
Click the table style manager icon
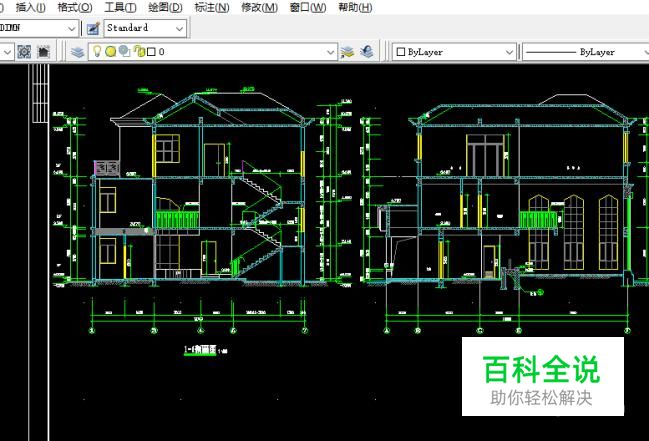(x=93, y=28)
